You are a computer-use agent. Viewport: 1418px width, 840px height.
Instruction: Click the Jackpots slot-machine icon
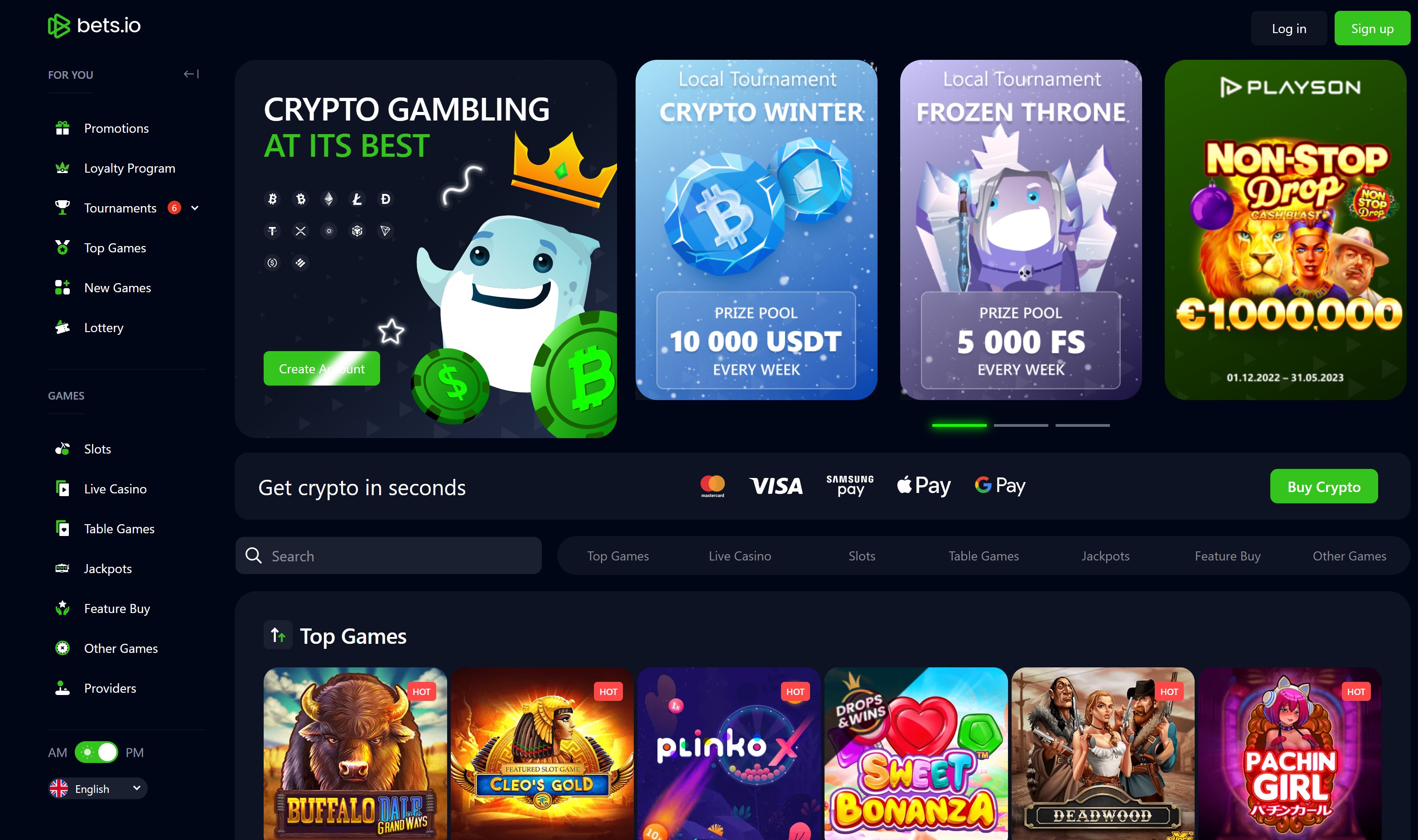point(62,568)
